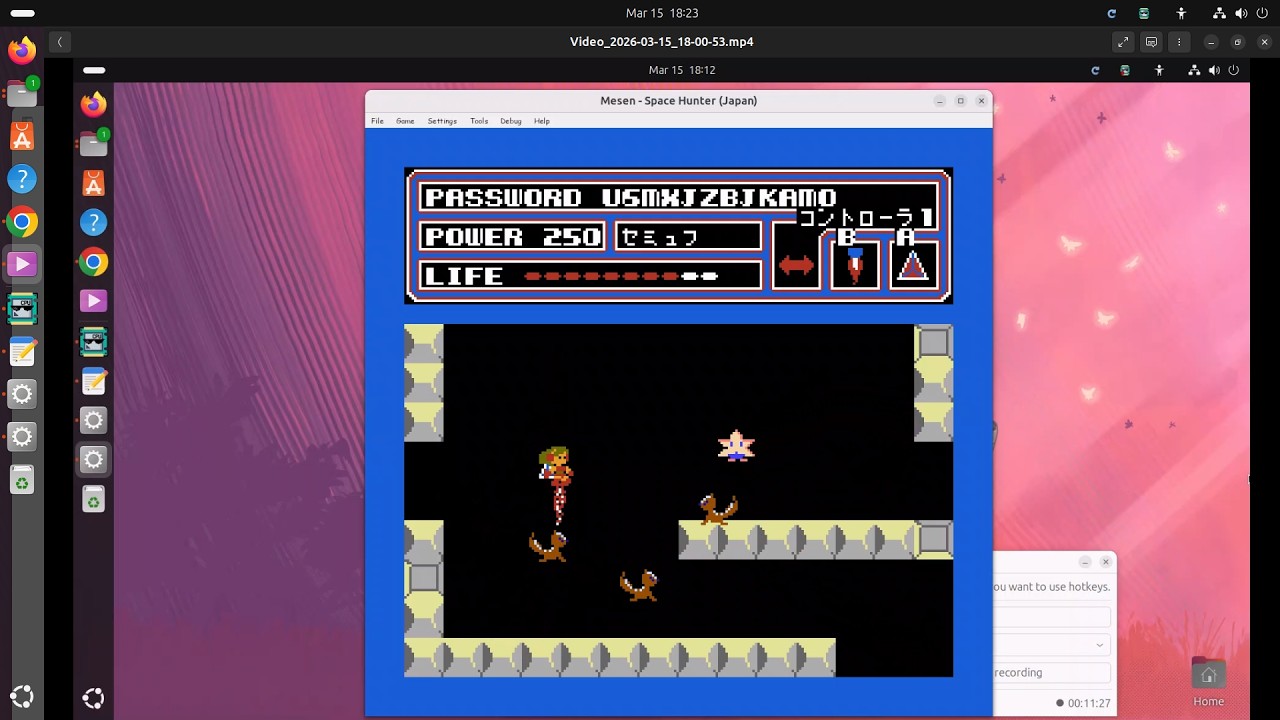Image resolution: width=1280 pixels, height=720 pixels.
Task: Click the highlighted Settings gear in recorded dock
Action: (x=93, y=459)
